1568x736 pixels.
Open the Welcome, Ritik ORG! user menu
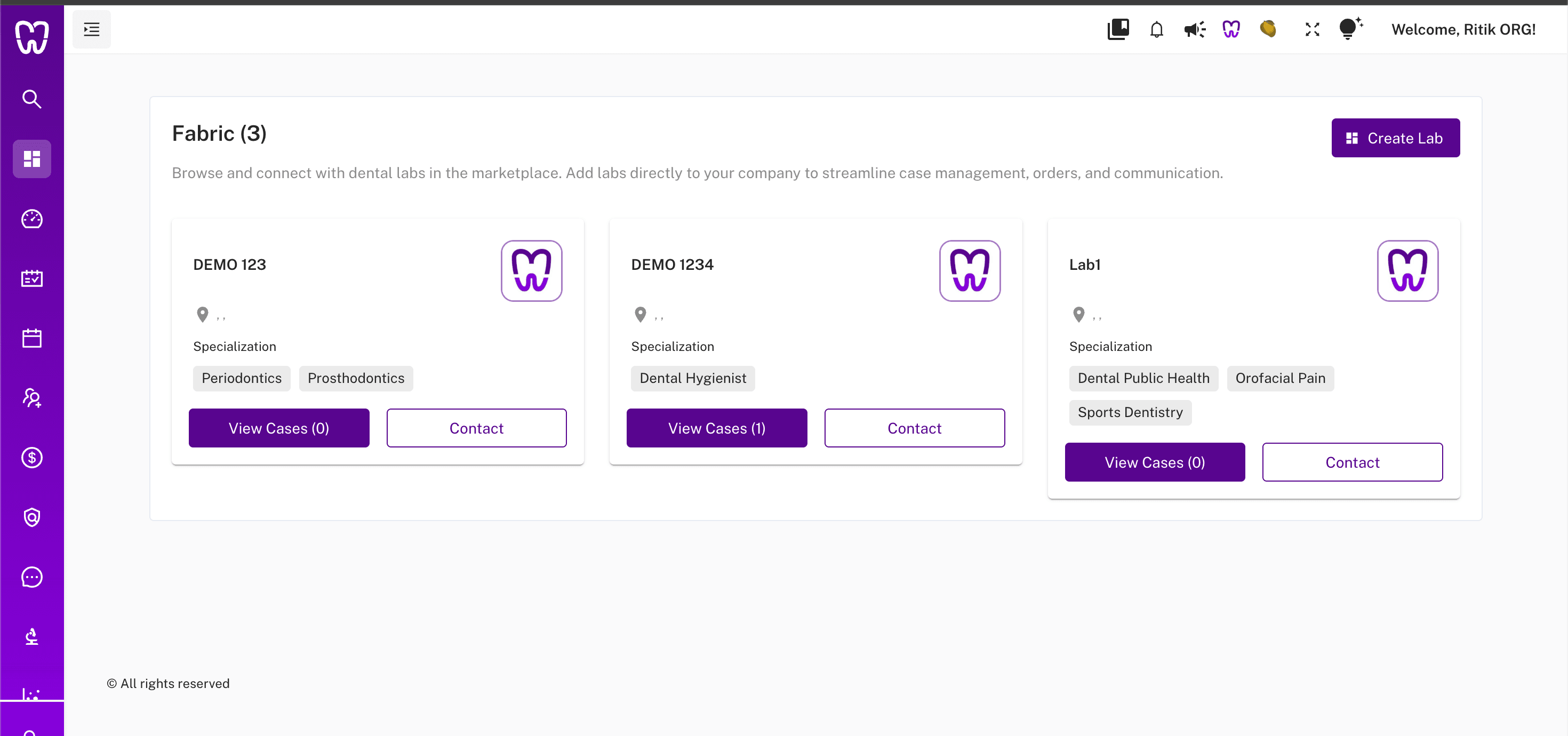pyautogui.click(x=1463, y=29)
